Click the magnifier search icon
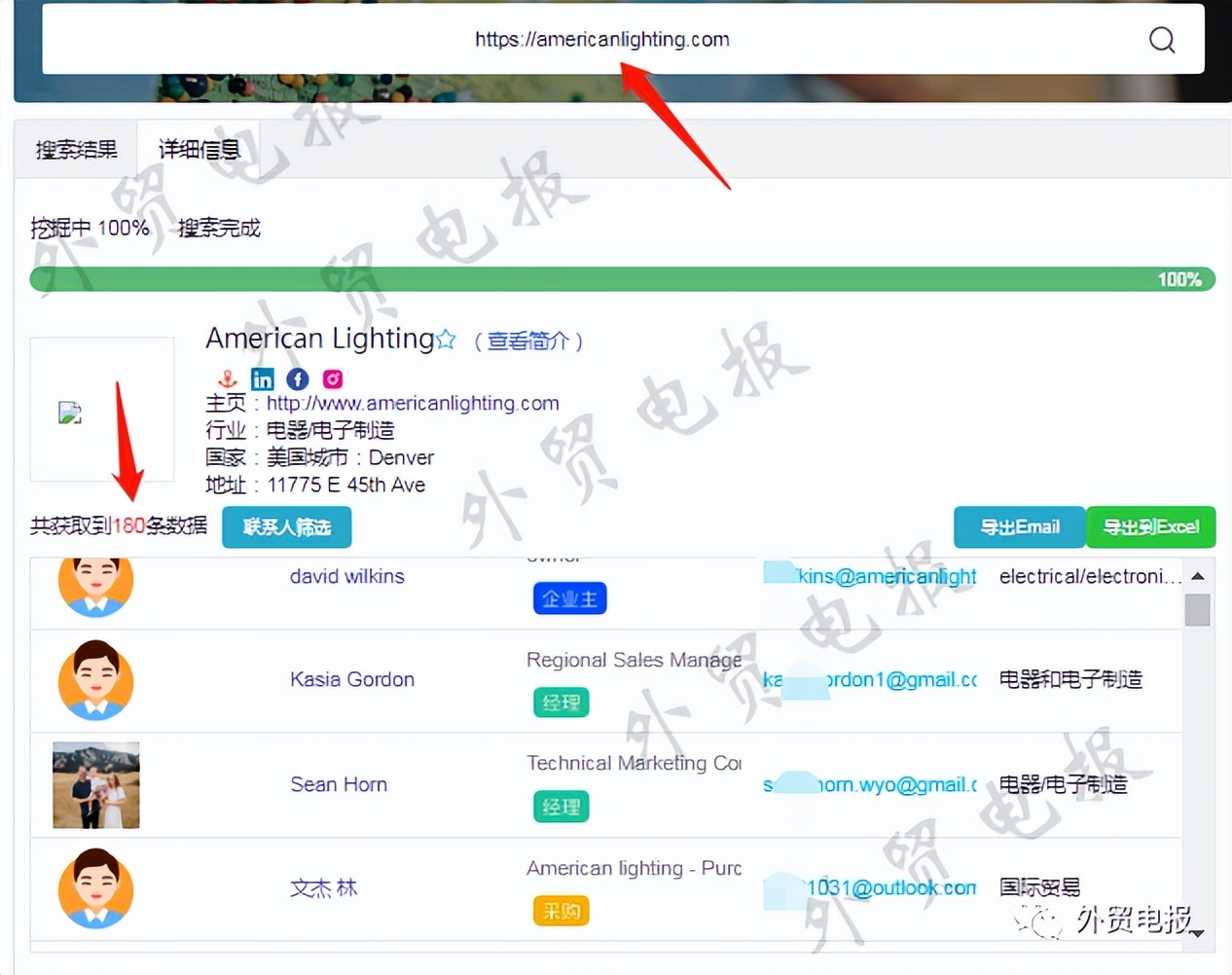The height and width of the screenshot is (975, 1232). 1161,39
